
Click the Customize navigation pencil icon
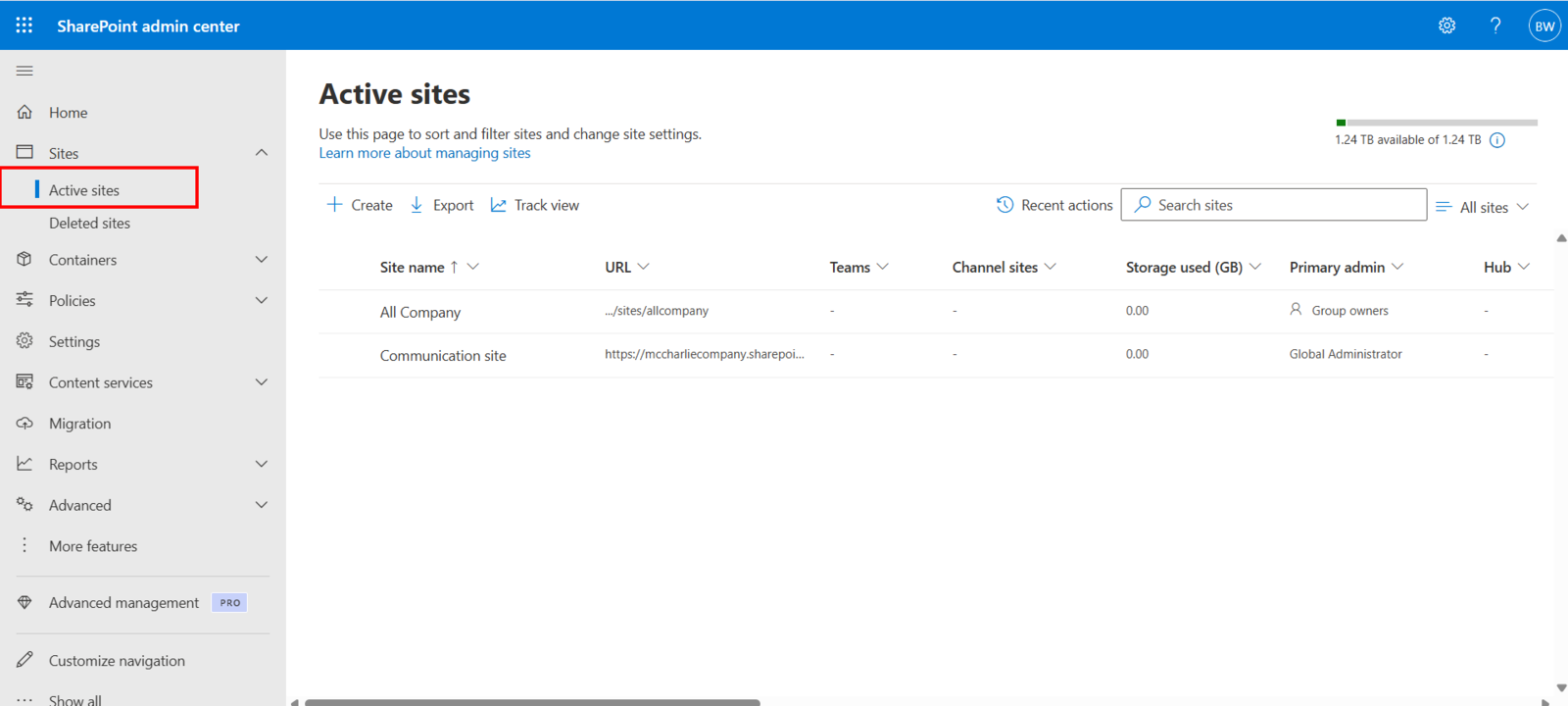click(x=24, y=659)
